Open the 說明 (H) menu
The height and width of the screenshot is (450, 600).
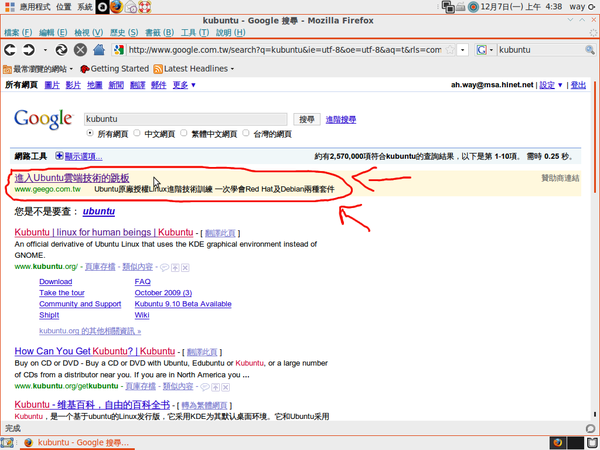230,33
